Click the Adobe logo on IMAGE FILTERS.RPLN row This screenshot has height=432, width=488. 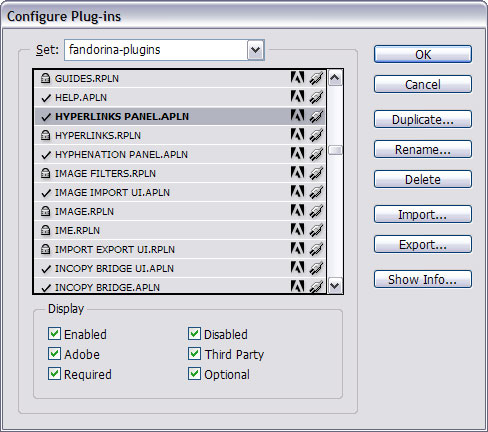pyautogui.click(x=297, y=172)
